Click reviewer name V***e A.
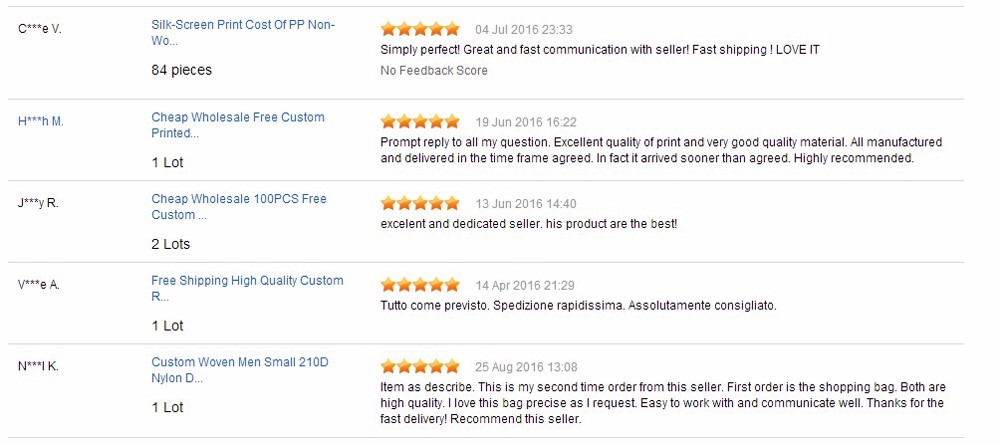The width and height of the screenshot is (1000, 445). pyautogui.click(x=39, y=285)
